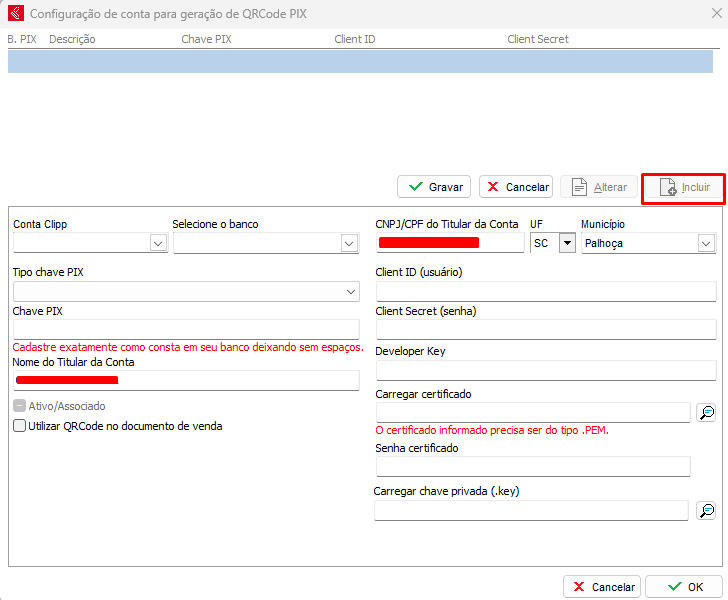Click into the Developer Key field
The image size is (728, 600).
545,370
